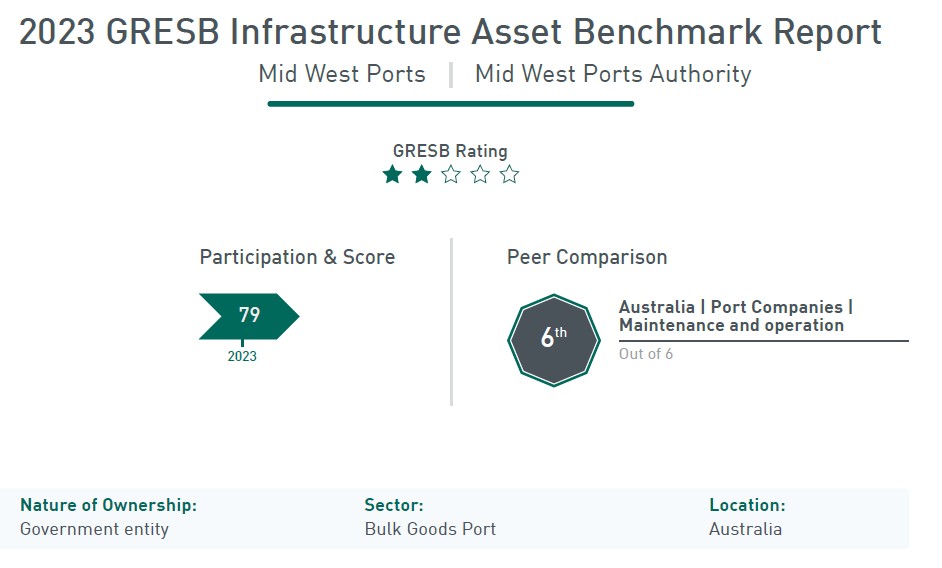942x568 pixels.
Task: Click the 'Location:' label
Action: (x=747, y=505)
